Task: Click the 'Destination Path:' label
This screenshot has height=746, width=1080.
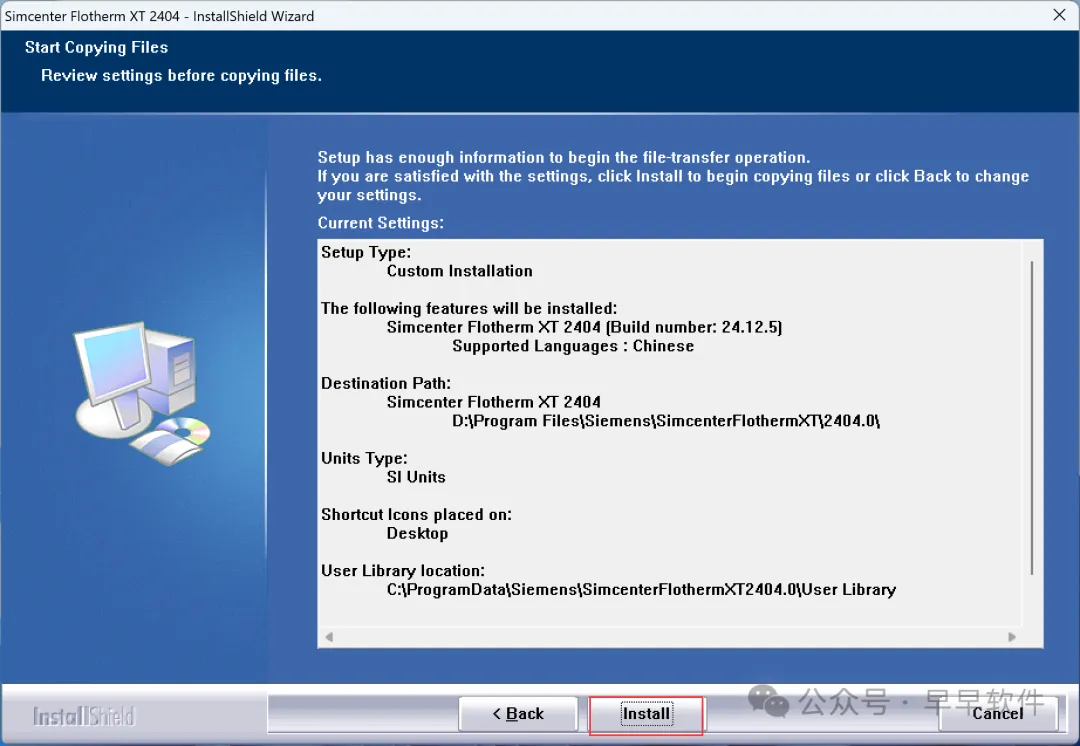Action: [386, 384]
